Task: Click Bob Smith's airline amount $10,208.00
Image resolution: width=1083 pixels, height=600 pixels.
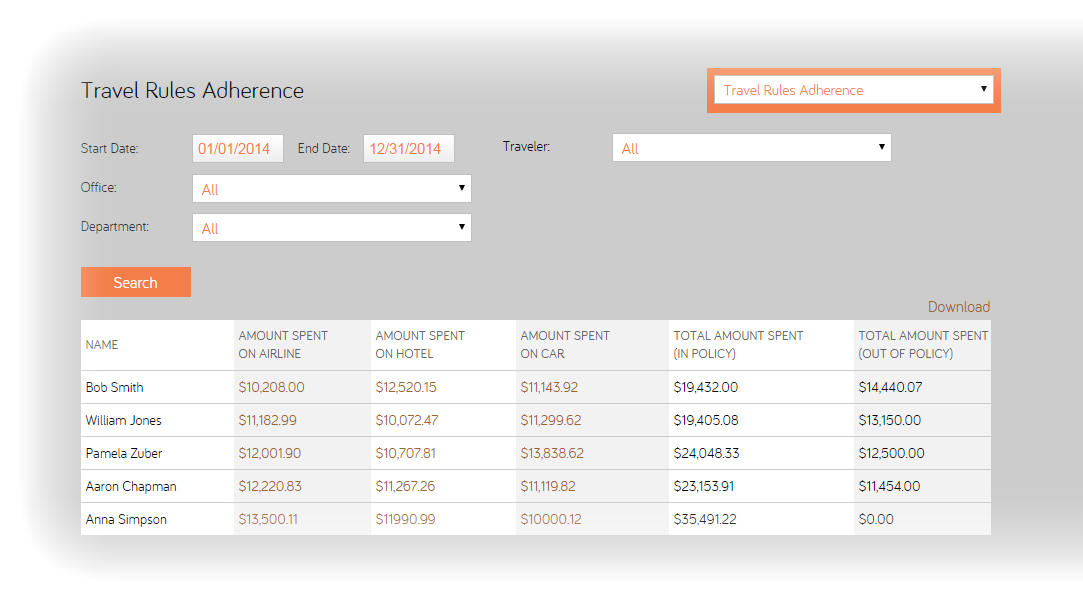Action: pyautogui.click(x=271, y=388)
